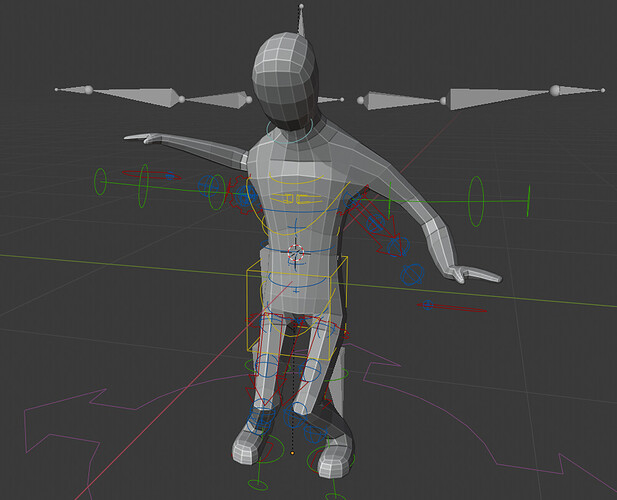Select the cyan neck circle control
The width and height of the screenshot is (617, 500).
[290, 132]
